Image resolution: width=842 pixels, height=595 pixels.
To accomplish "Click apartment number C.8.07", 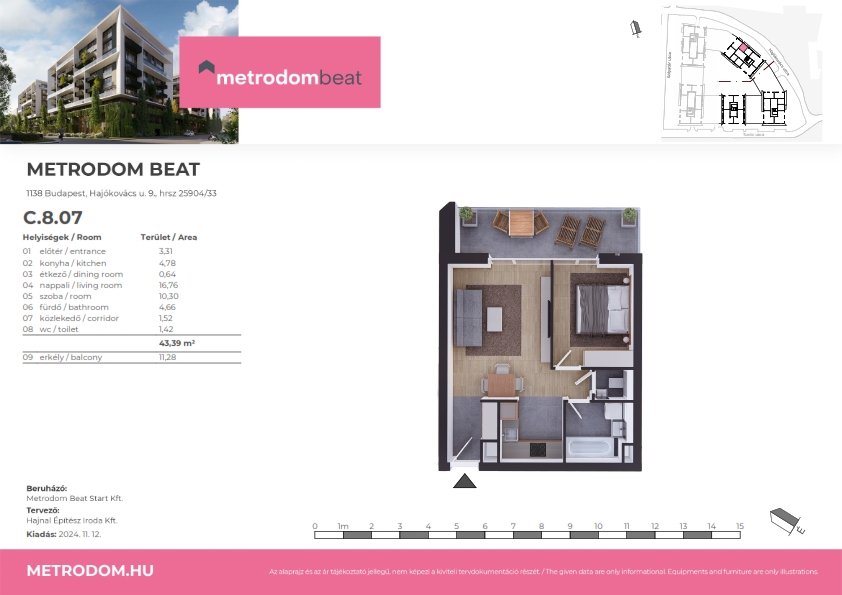I will (x=53, y=217).
